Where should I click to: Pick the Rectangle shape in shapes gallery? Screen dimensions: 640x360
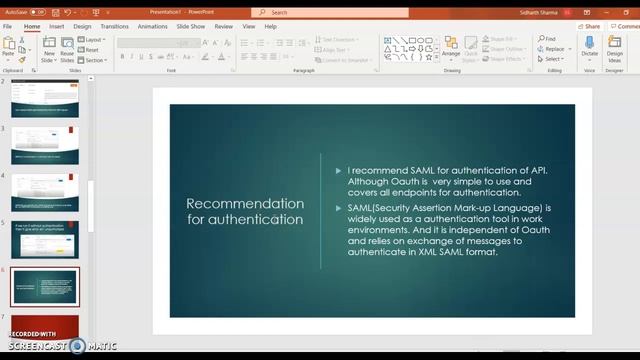click(x=412, y=40)
